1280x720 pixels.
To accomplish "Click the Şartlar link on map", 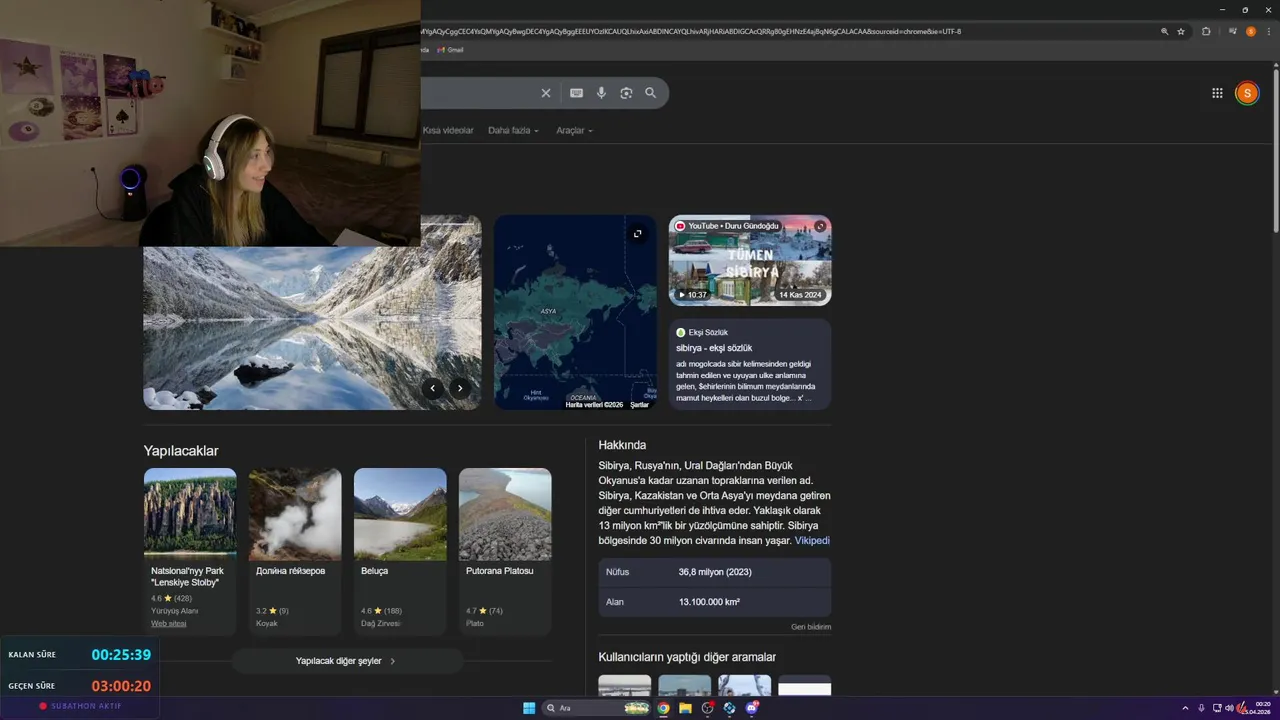I will coord(639,405).
